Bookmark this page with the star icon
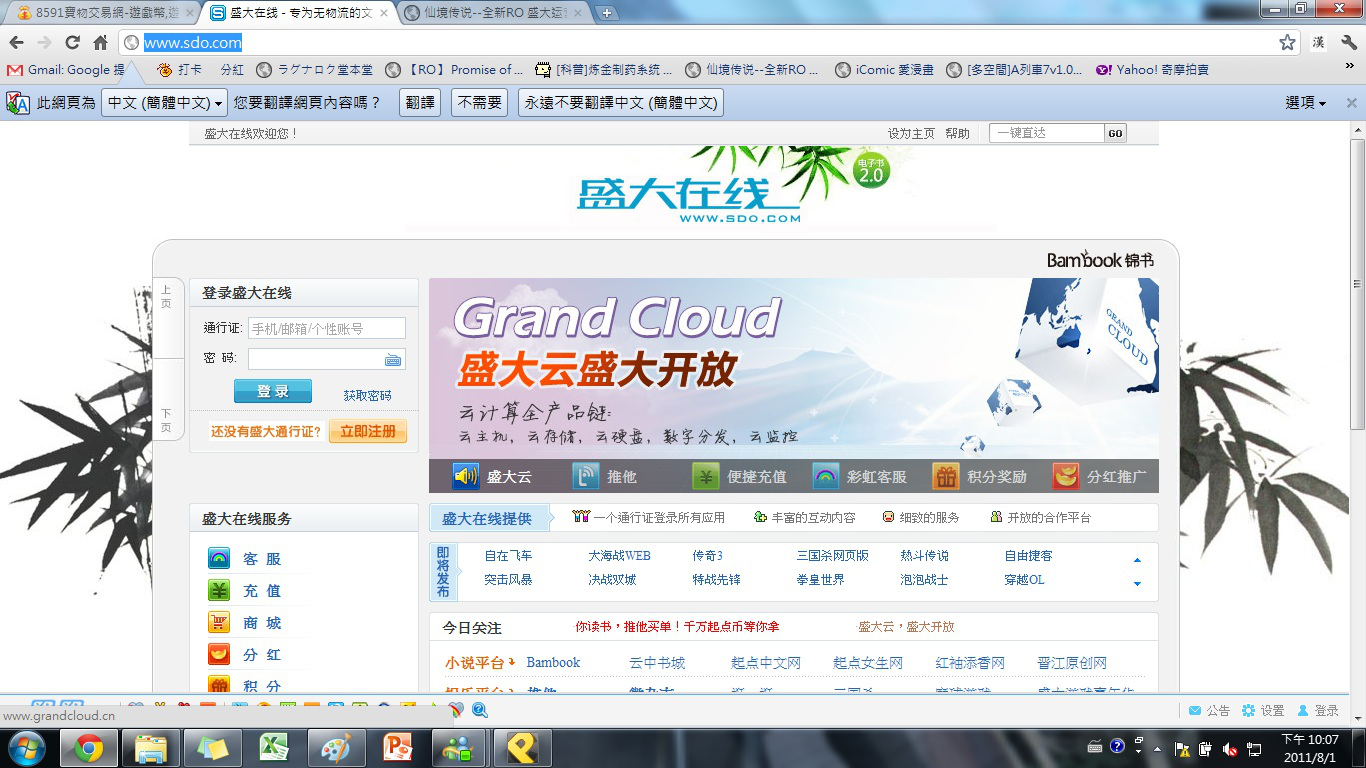Image resolution: width=1366 pixels, height=768 pixels. 1287,43
